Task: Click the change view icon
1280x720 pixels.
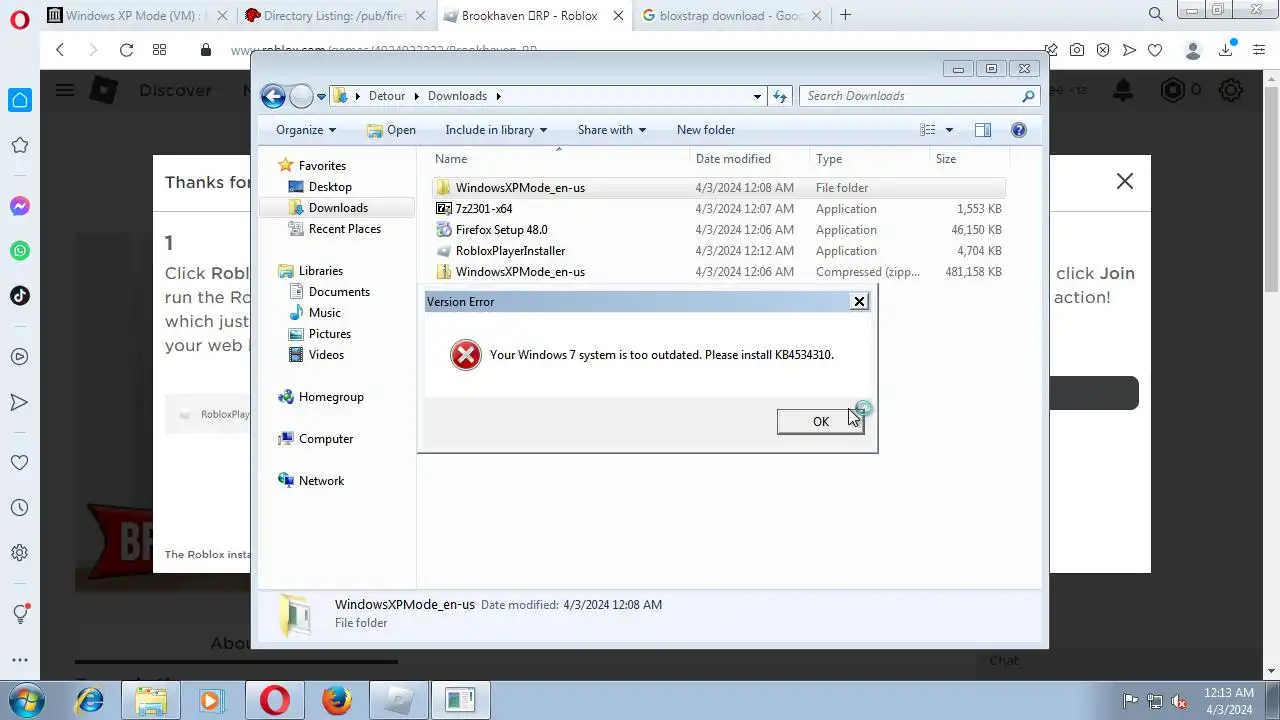Action: click(x=928, y=130)
